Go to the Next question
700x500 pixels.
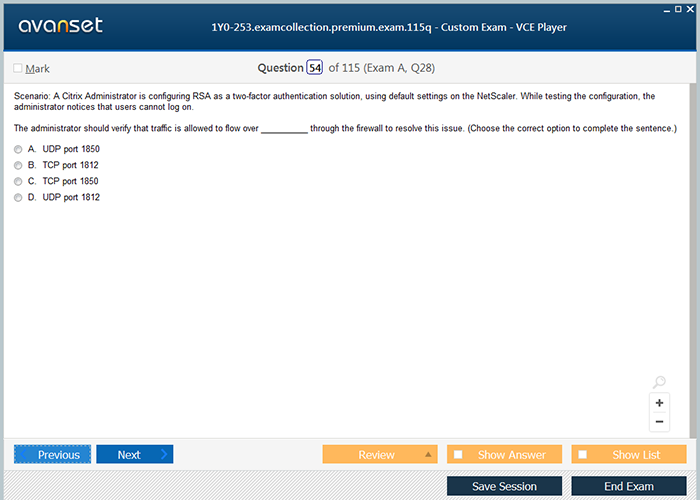click(134, 455)
